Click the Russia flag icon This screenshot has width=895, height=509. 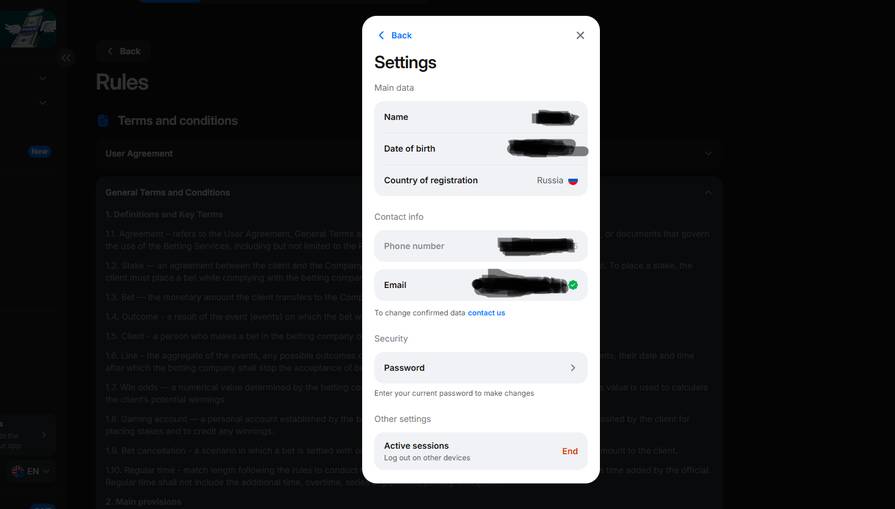click(x=573, y=180)
